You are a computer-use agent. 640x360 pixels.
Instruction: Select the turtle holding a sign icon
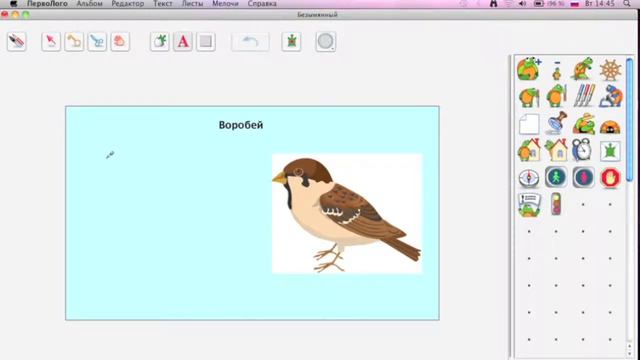click(x=529, y=205)
